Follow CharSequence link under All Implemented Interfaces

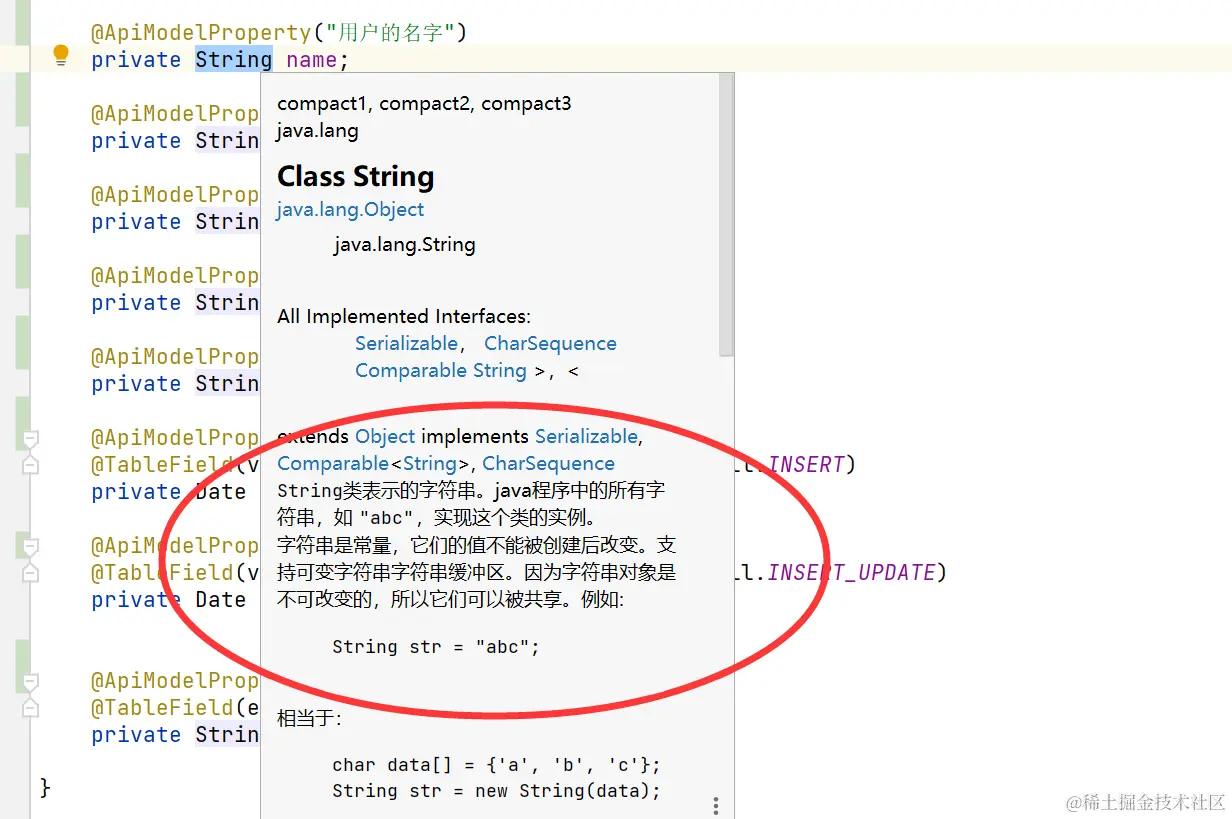(550, 343)
